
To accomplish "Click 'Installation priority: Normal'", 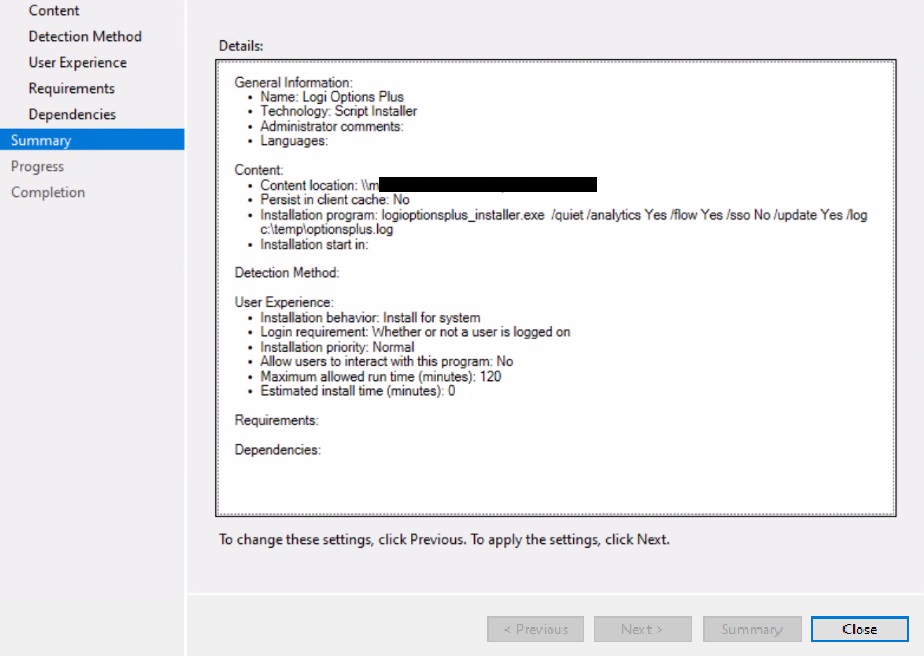I will coord(337,347).
